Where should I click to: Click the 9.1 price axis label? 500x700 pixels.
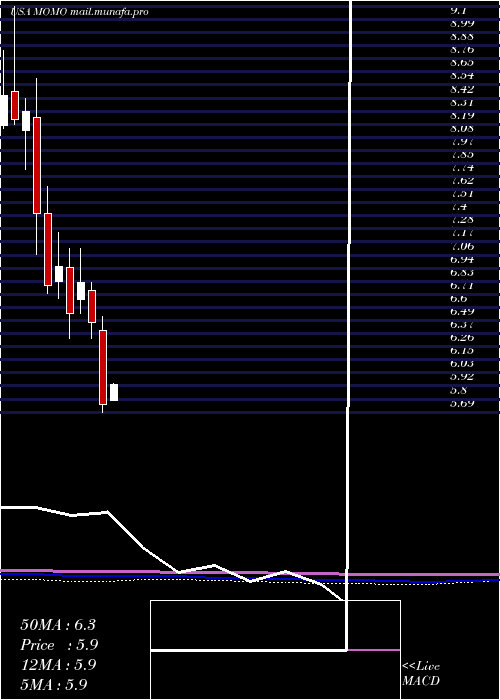tap(458, 10)
